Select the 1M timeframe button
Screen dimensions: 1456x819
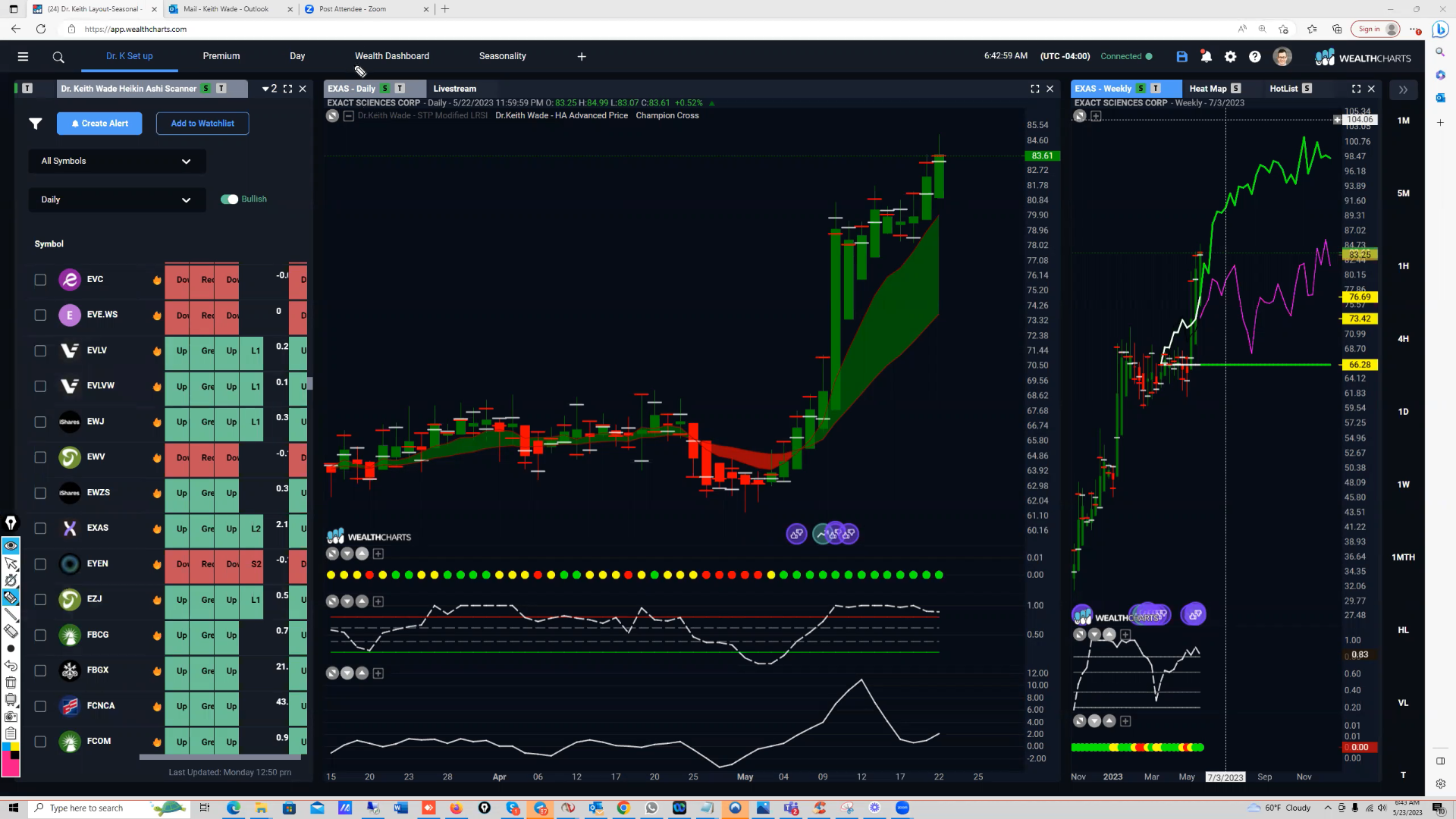coord(1403,121)
